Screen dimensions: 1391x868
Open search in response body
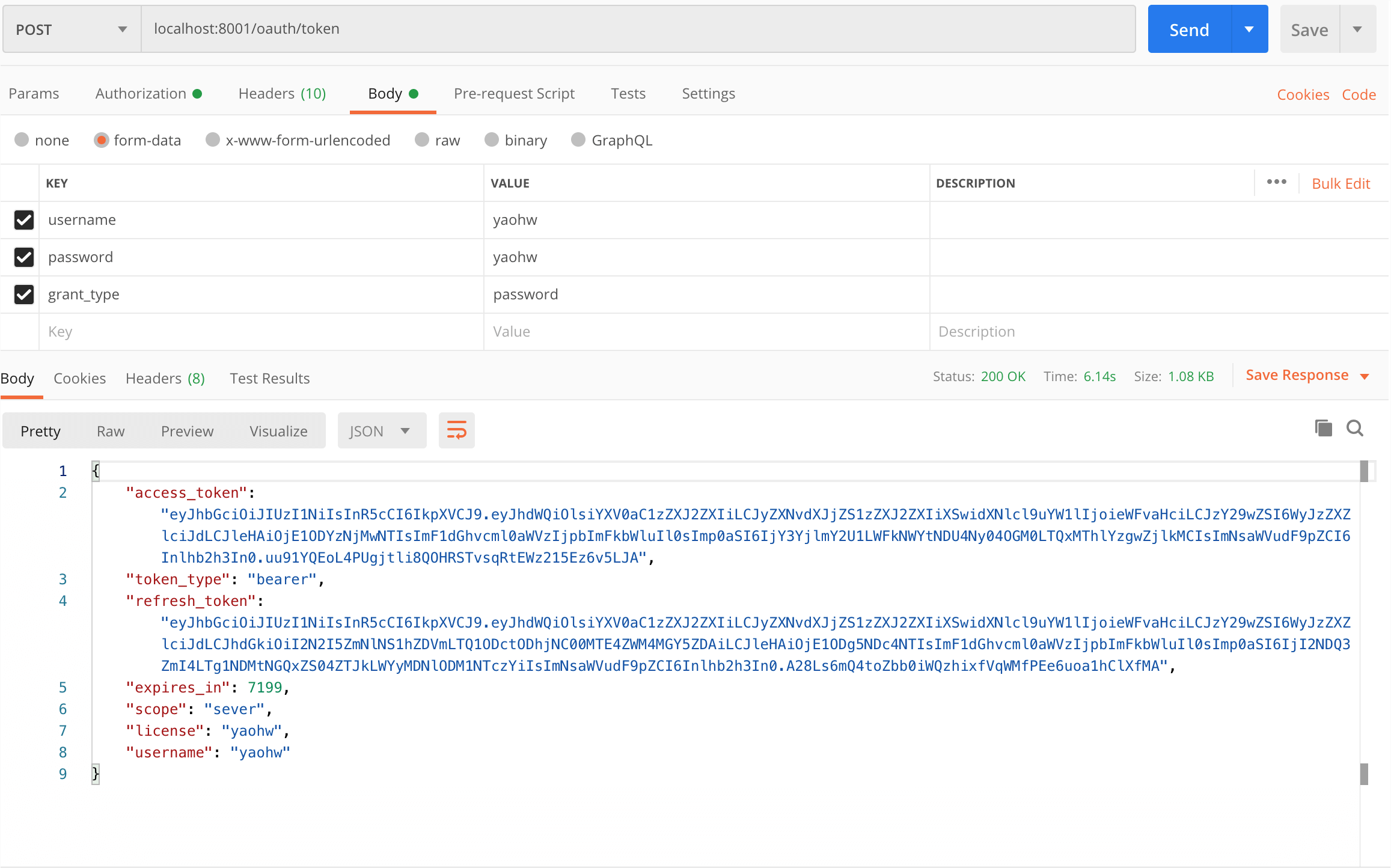[1355, 429]
